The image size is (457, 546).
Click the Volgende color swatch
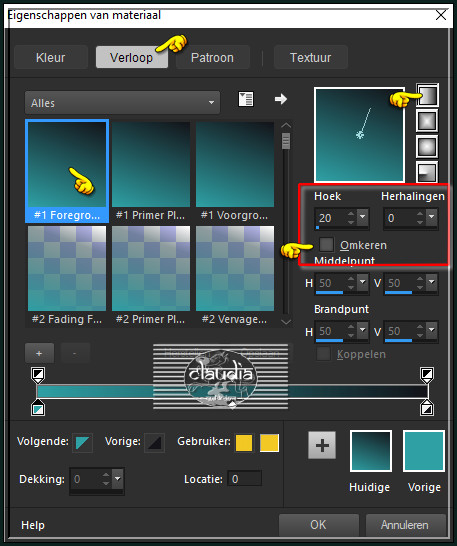tap(83, 443)
